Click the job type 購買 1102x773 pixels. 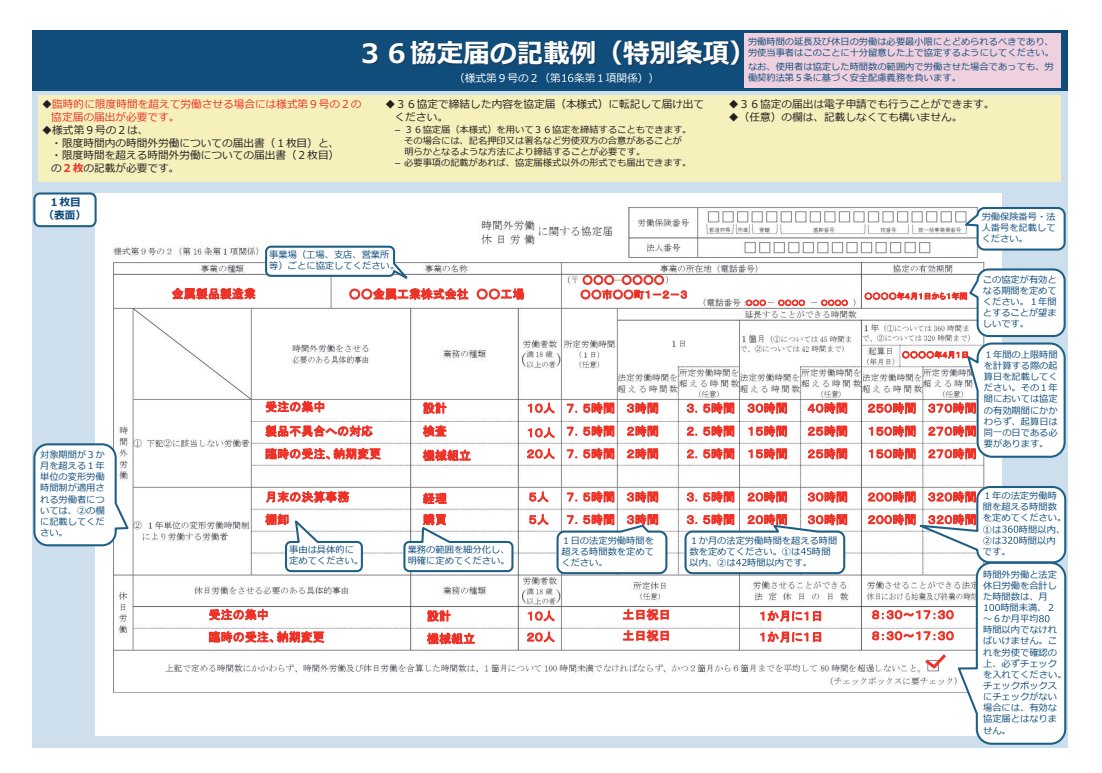434,520
